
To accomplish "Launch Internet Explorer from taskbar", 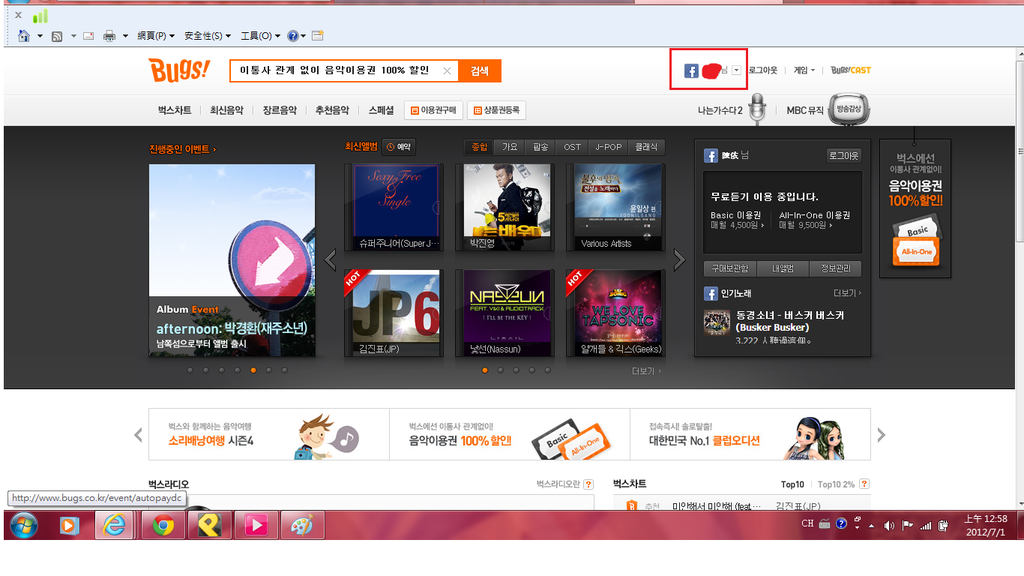I will tap(114, 525).
